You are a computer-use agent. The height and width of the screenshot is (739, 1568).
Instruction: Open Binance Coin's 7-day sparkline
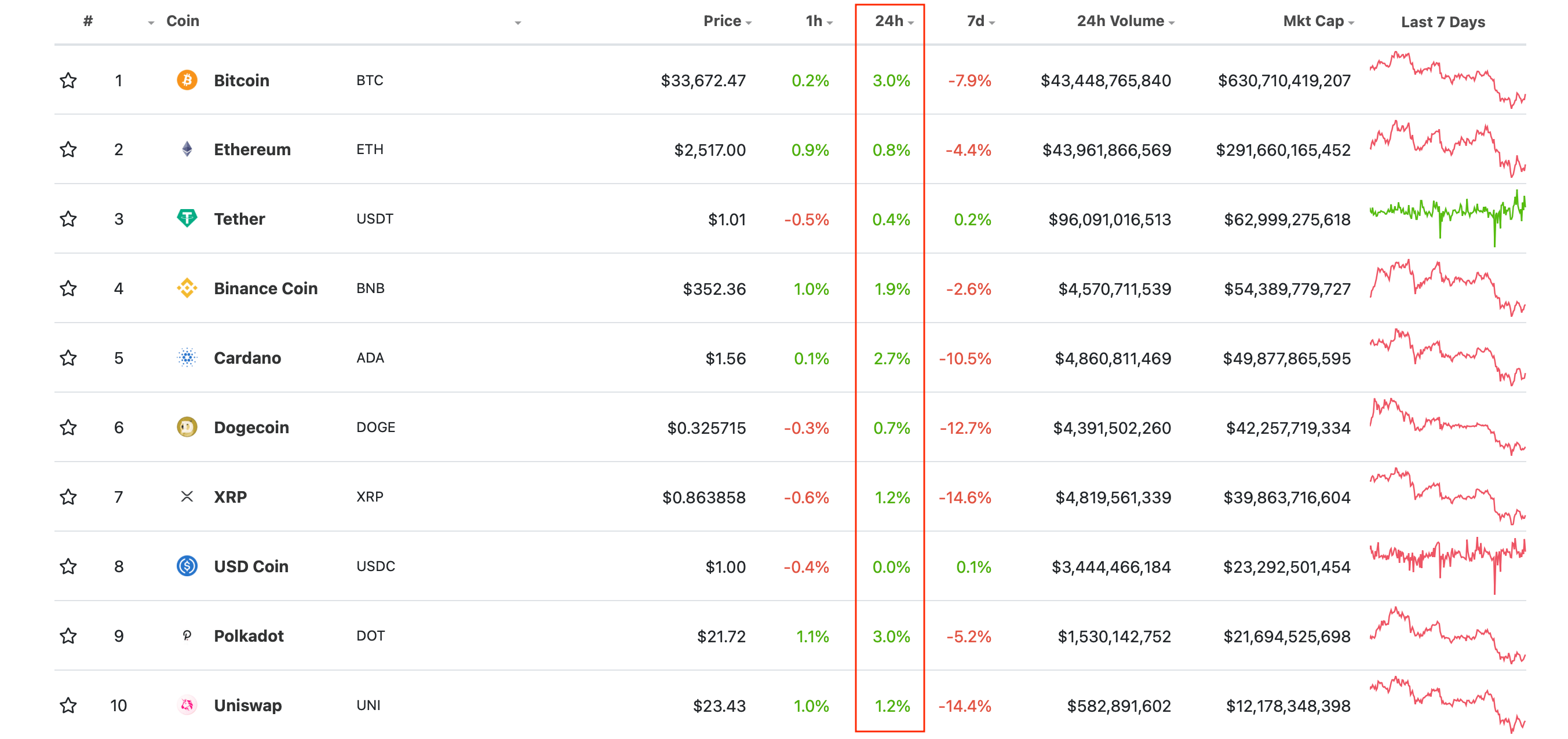point(1447,288)
